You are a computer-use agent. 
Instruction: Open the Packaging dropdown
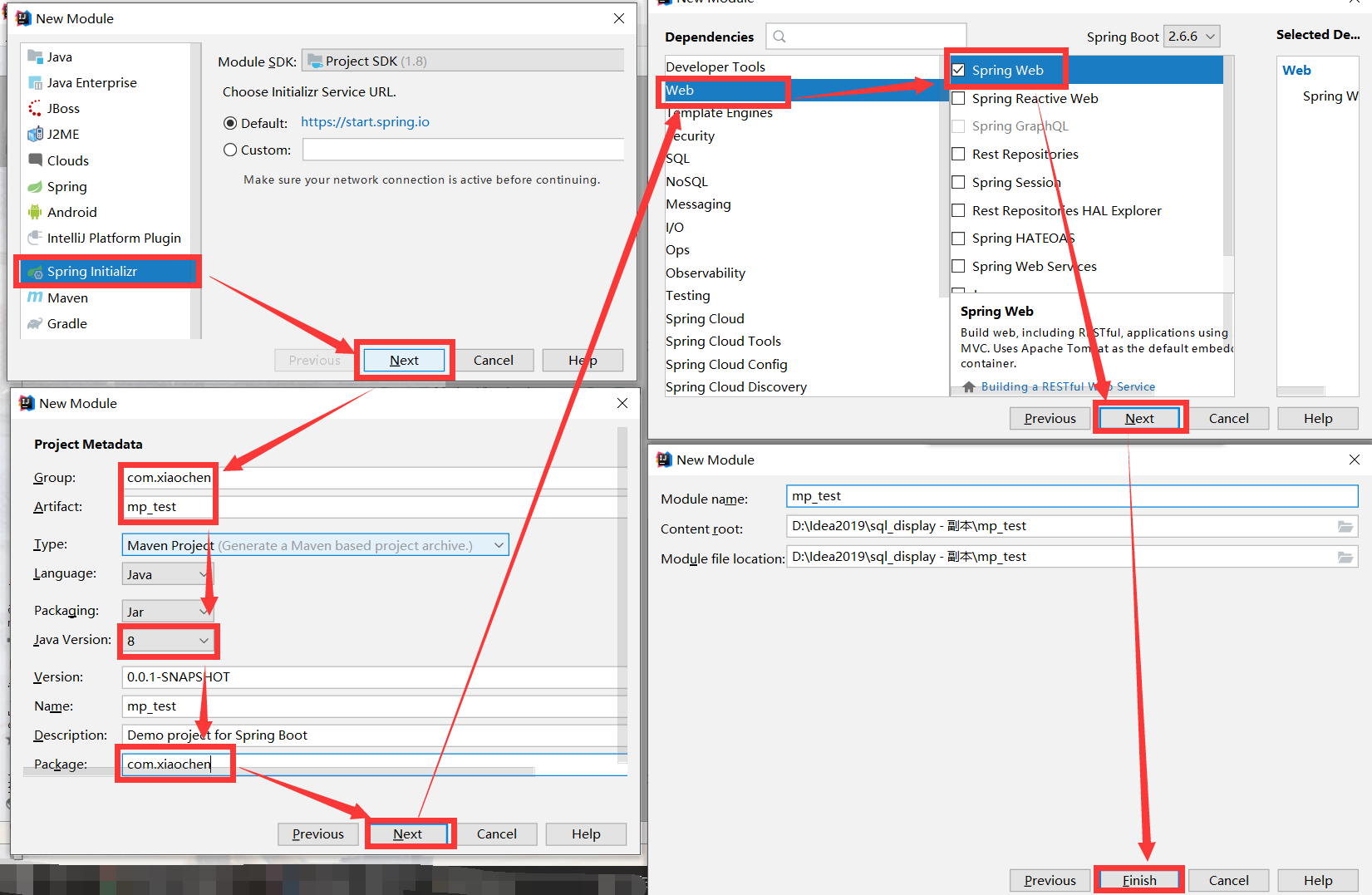(x=167, y=612)
